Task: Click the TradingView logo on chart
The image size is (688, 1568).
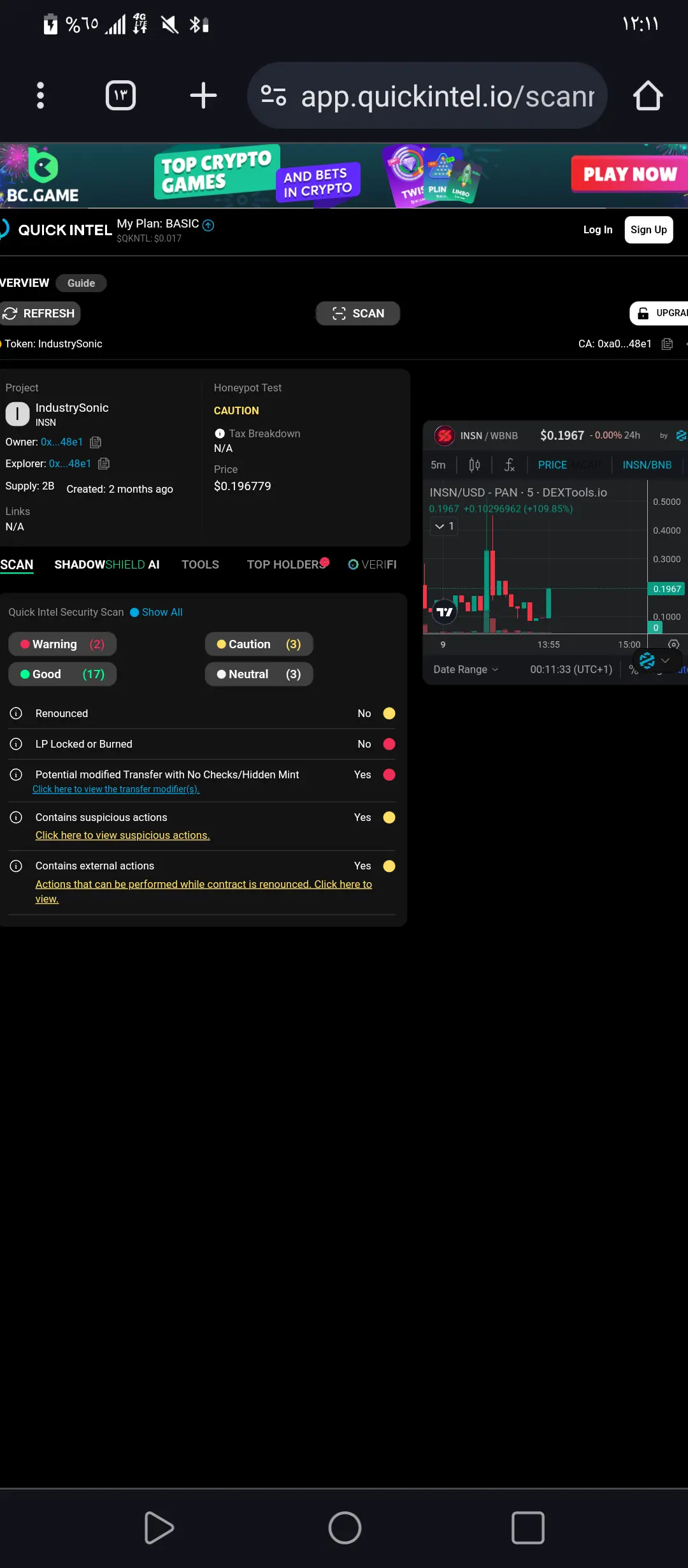Action: tap(444, 612)
